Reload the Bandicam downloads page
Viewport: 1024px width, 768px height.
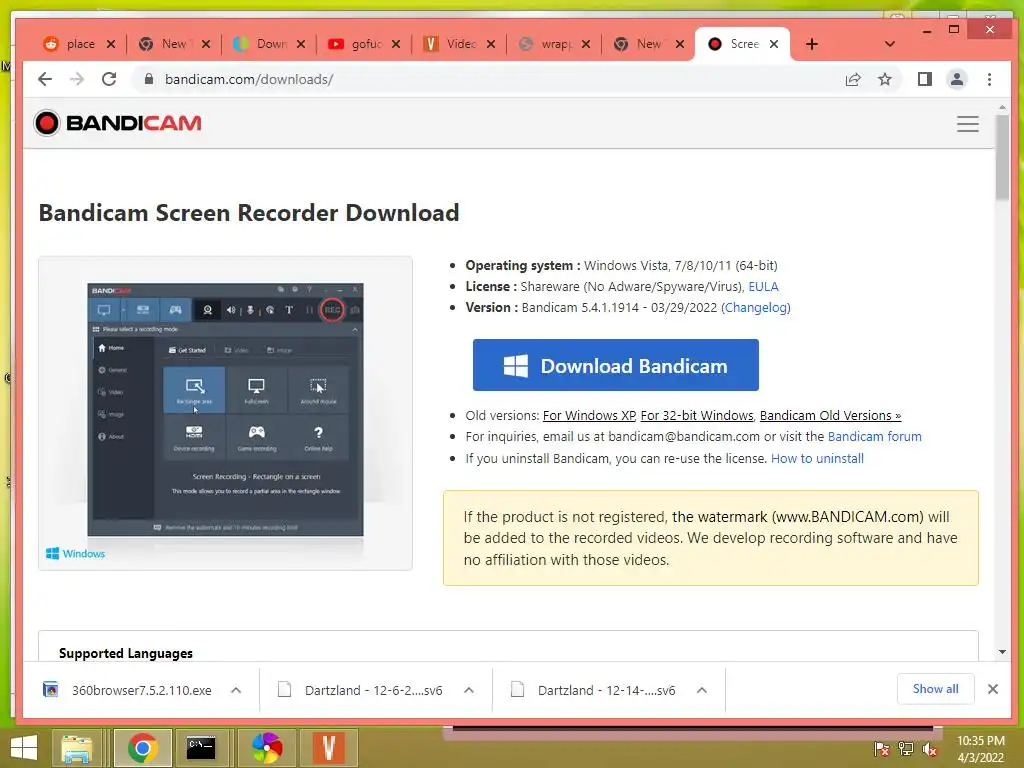109,79
